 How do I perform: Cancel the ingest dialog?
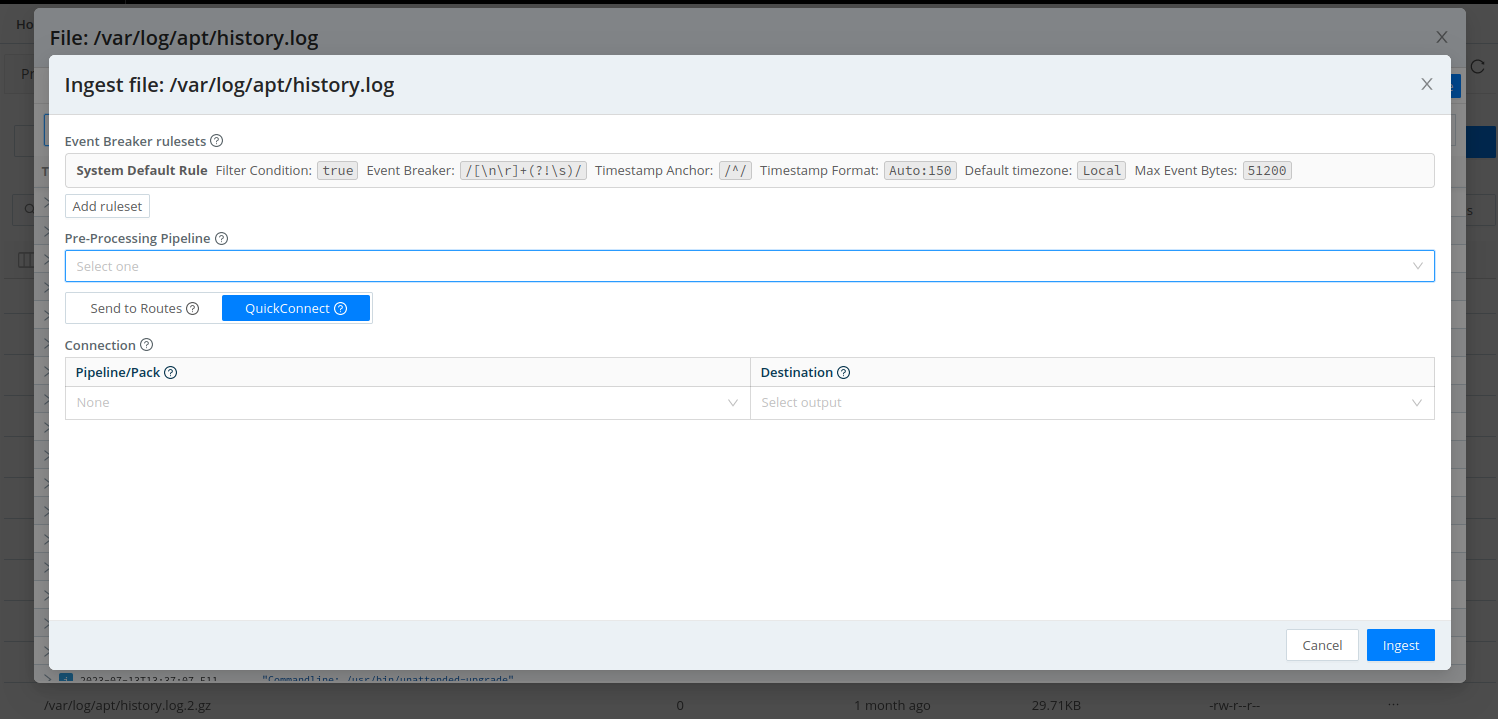pyautogui.click(x=1322, y=645)
